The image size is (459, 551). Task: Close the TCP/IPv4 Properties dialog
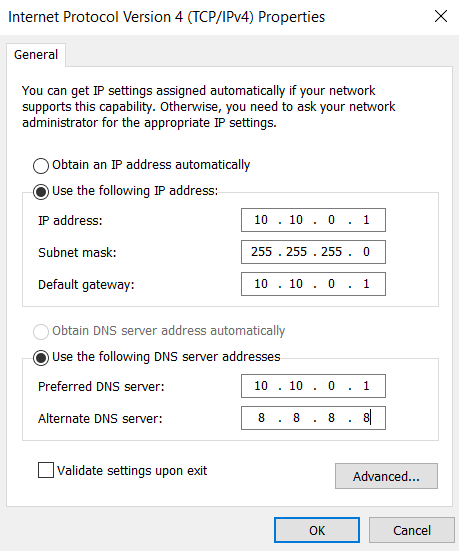441,16
